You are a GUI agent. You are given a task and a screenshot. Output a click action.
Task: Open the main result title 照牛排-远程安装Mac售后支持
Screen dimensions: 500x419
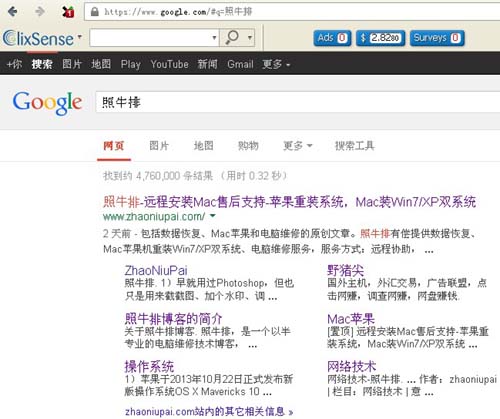pos(289,202)
